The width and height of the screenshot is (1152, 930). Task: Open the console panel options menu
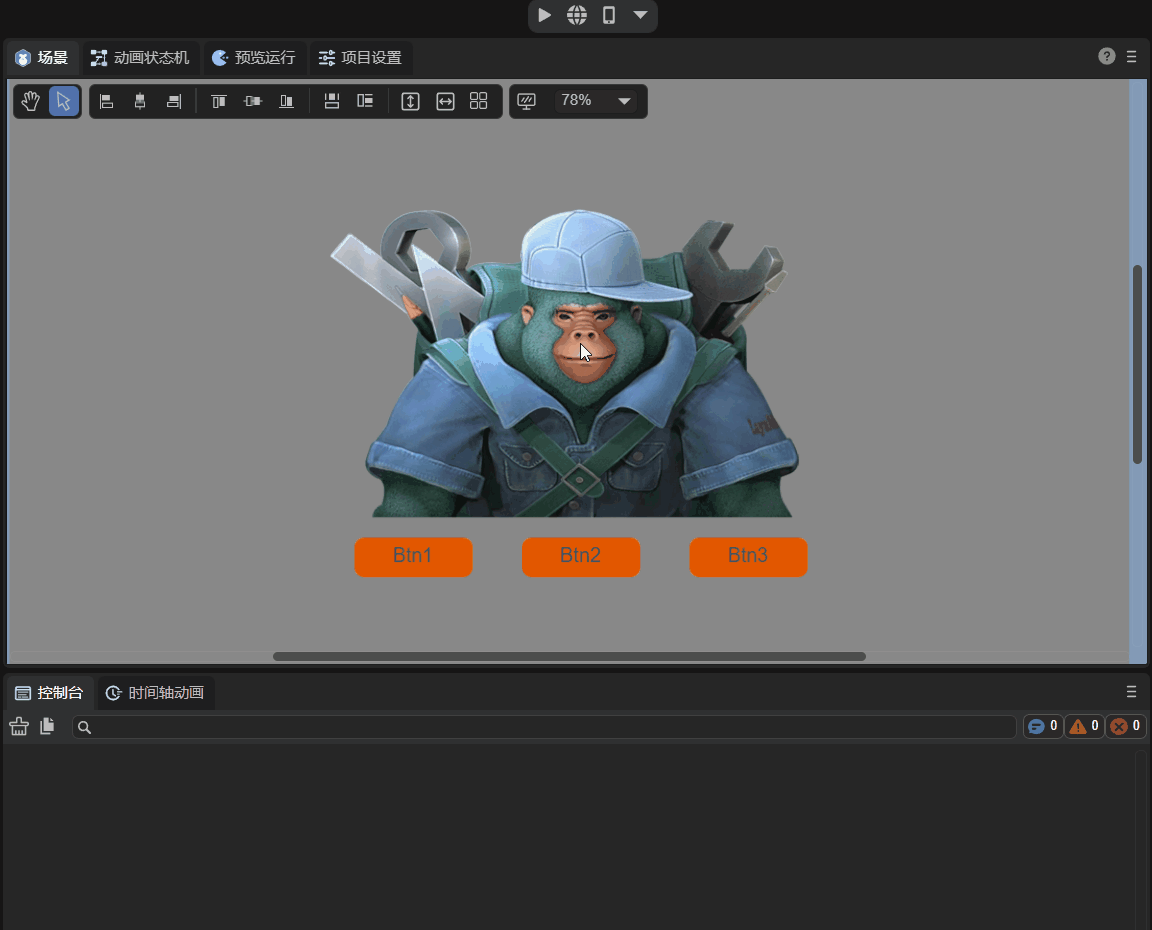[1132, 692]
